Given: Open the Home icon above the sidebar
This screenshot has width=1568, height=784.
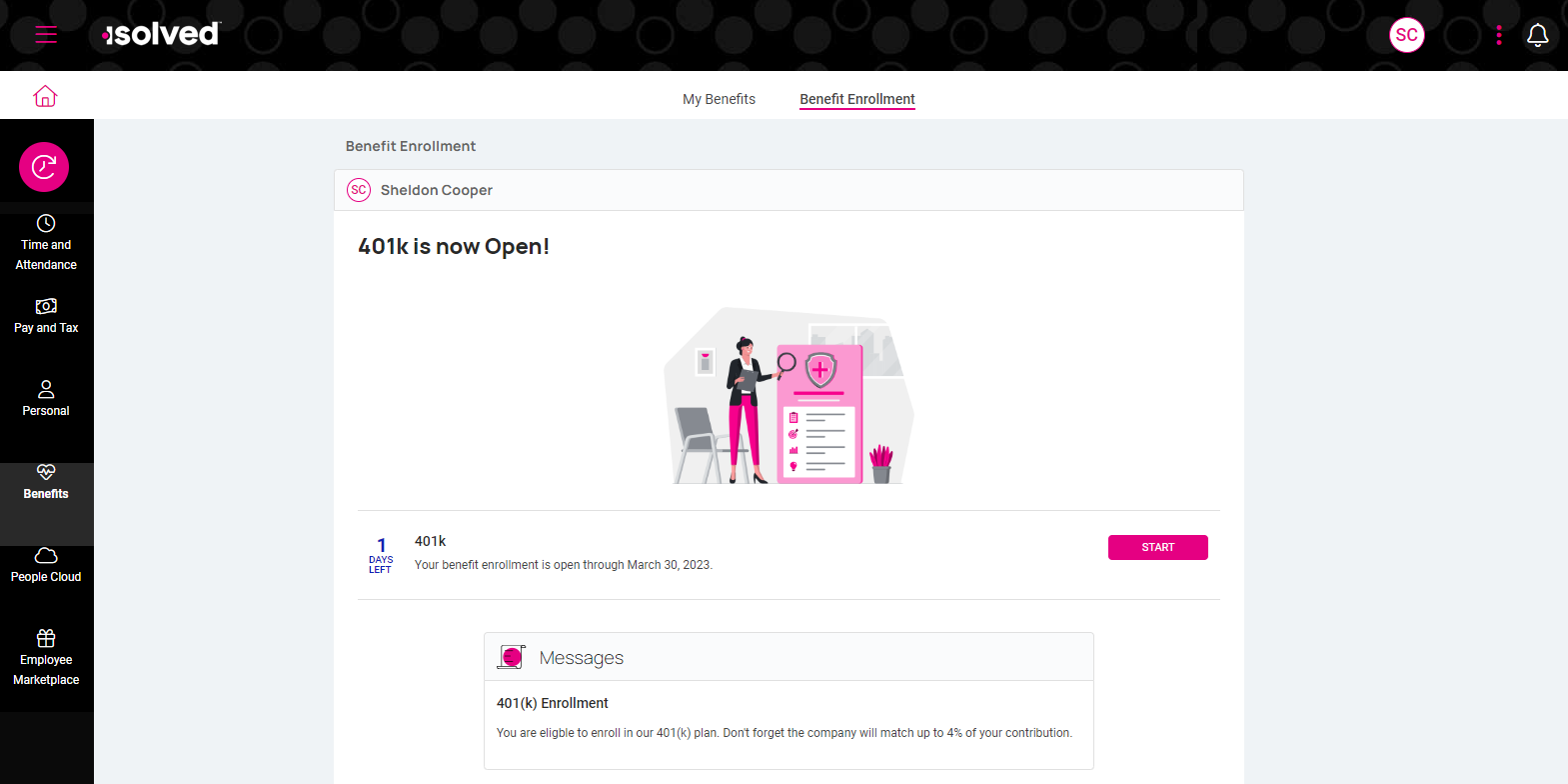Looking at the screenshot, I should click(46, 95).
